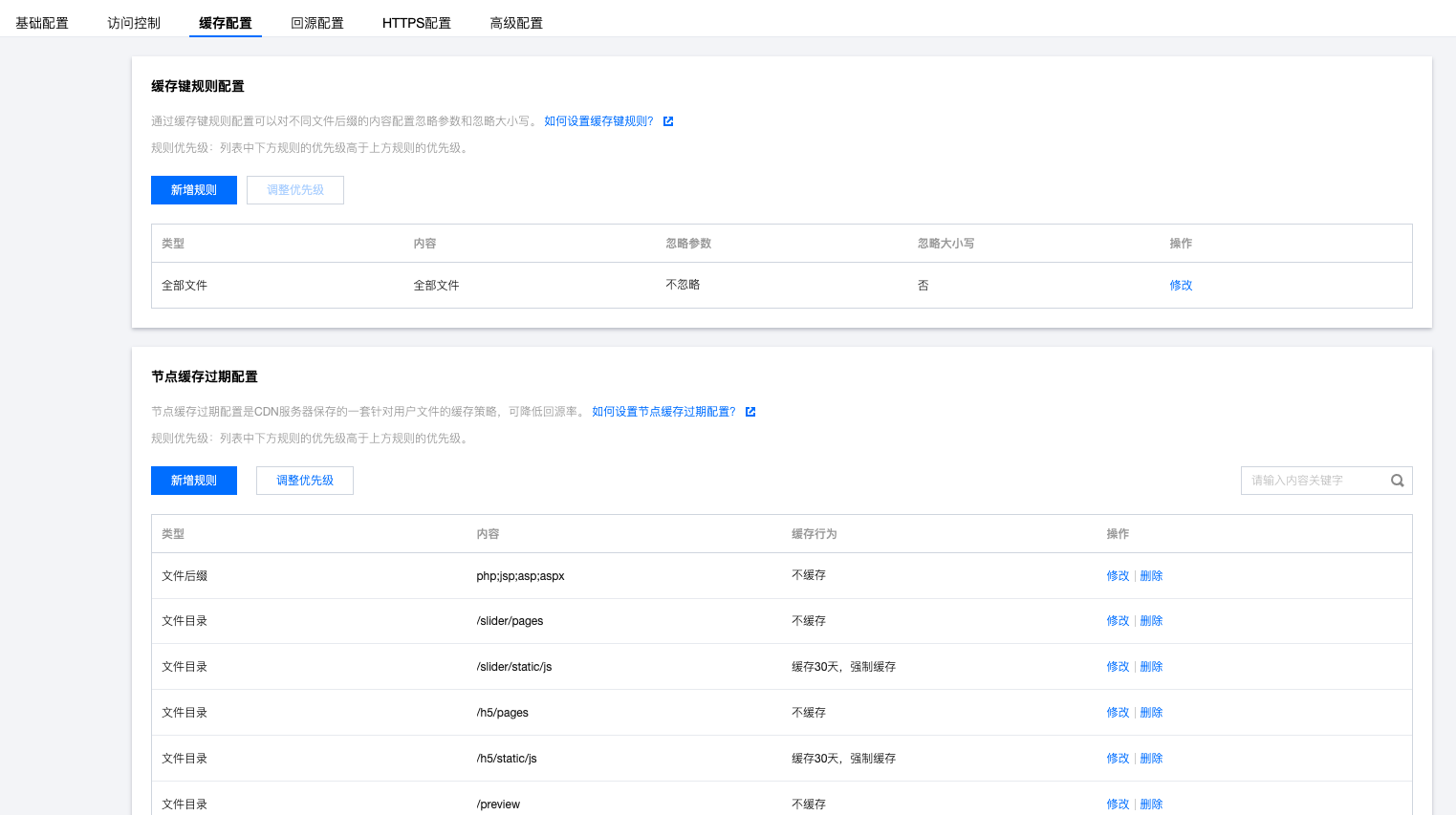The height and width of the screenshot is (815, 1456).
Task: Select the 缓存配置 tab
Action: pyautogui.click(x=226, y=23)
